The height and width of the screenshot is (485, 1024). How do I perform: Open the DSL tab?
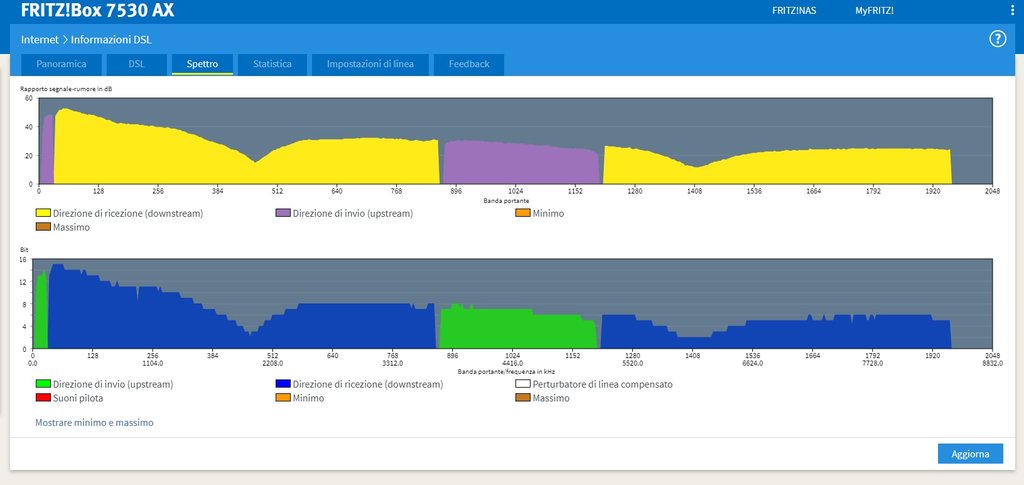137,64
